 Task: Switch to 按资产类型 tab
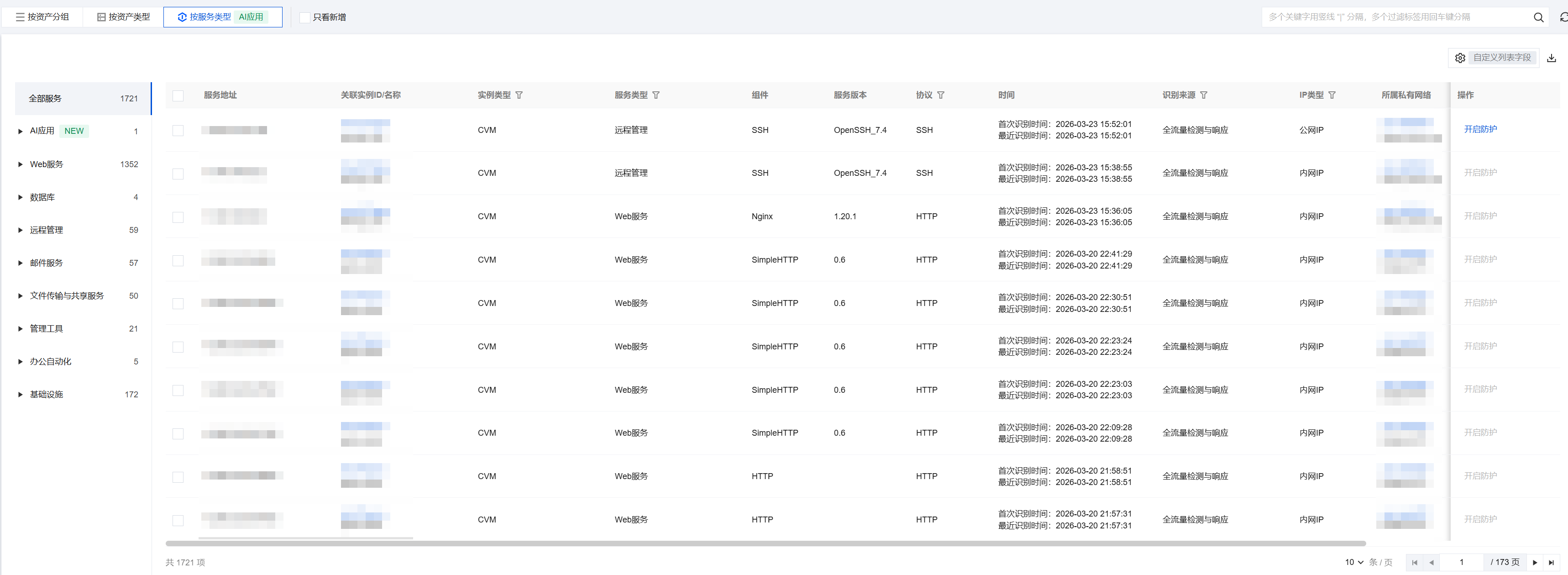coord(123,17)
